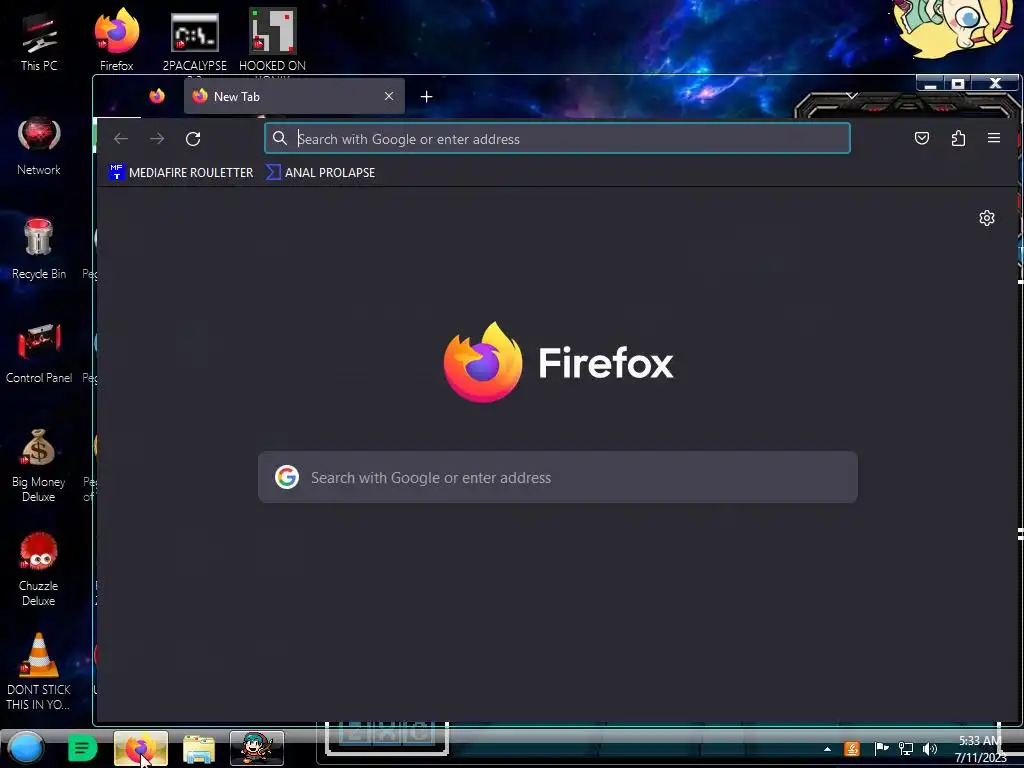
Task: Open the cartoon character taskbar app
Action: coord(257,748)
